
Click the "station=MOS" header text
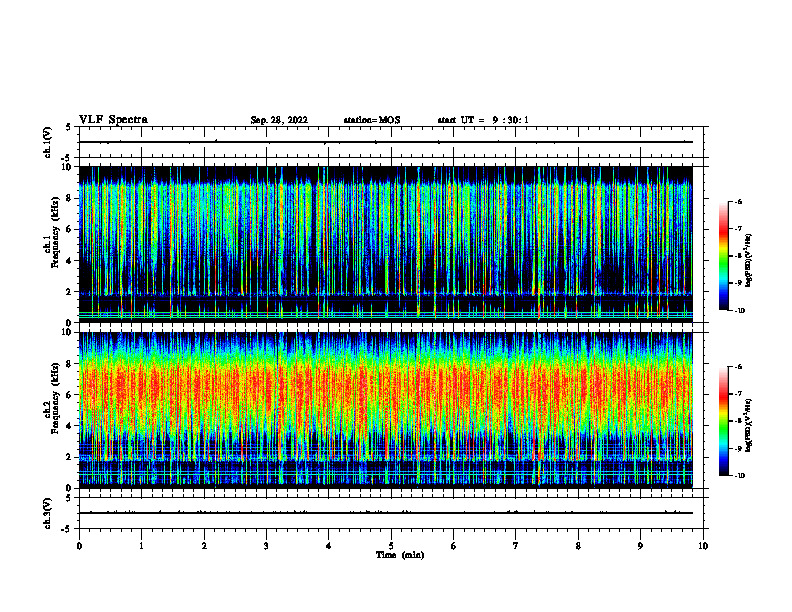pos(372,120)
